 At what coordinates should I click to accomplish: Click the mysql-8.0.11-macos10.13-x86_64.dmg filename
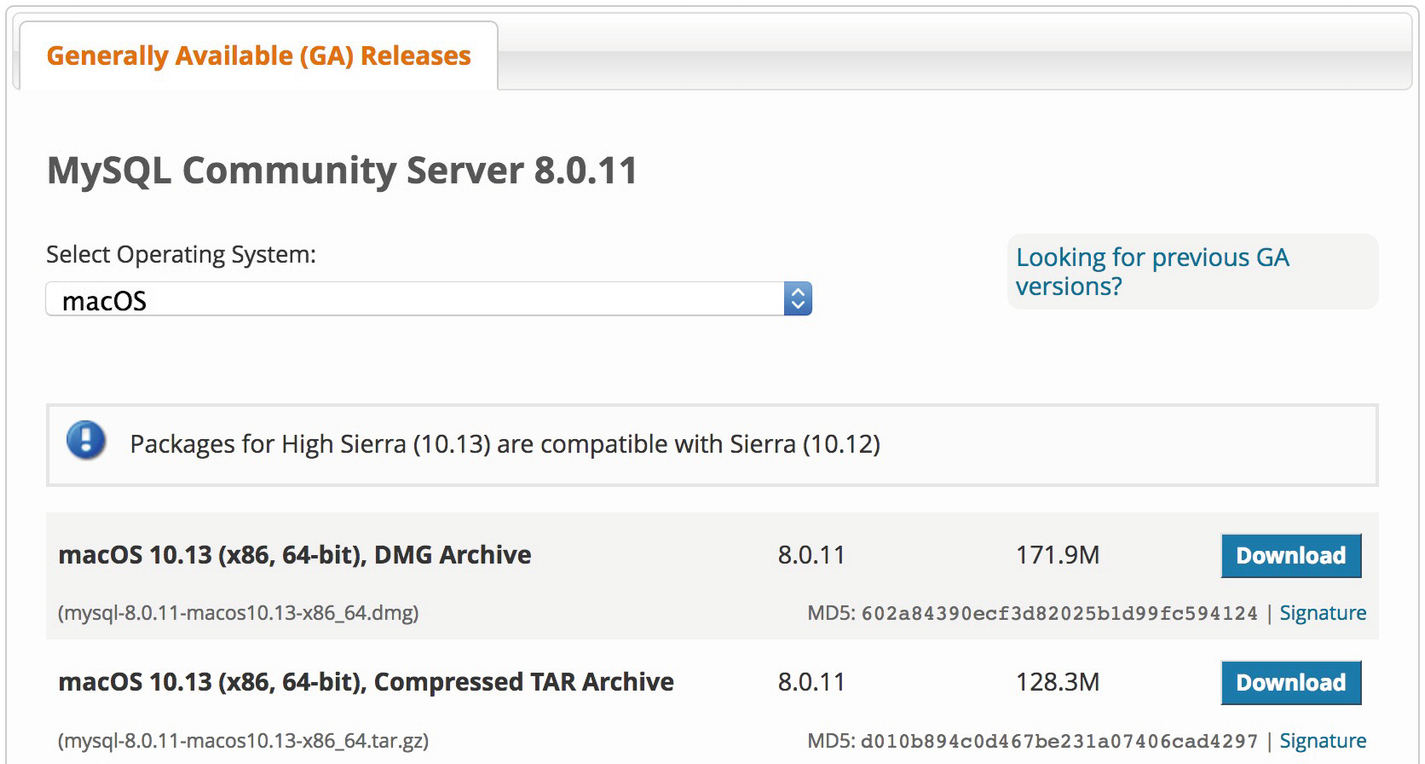[238, 613]
